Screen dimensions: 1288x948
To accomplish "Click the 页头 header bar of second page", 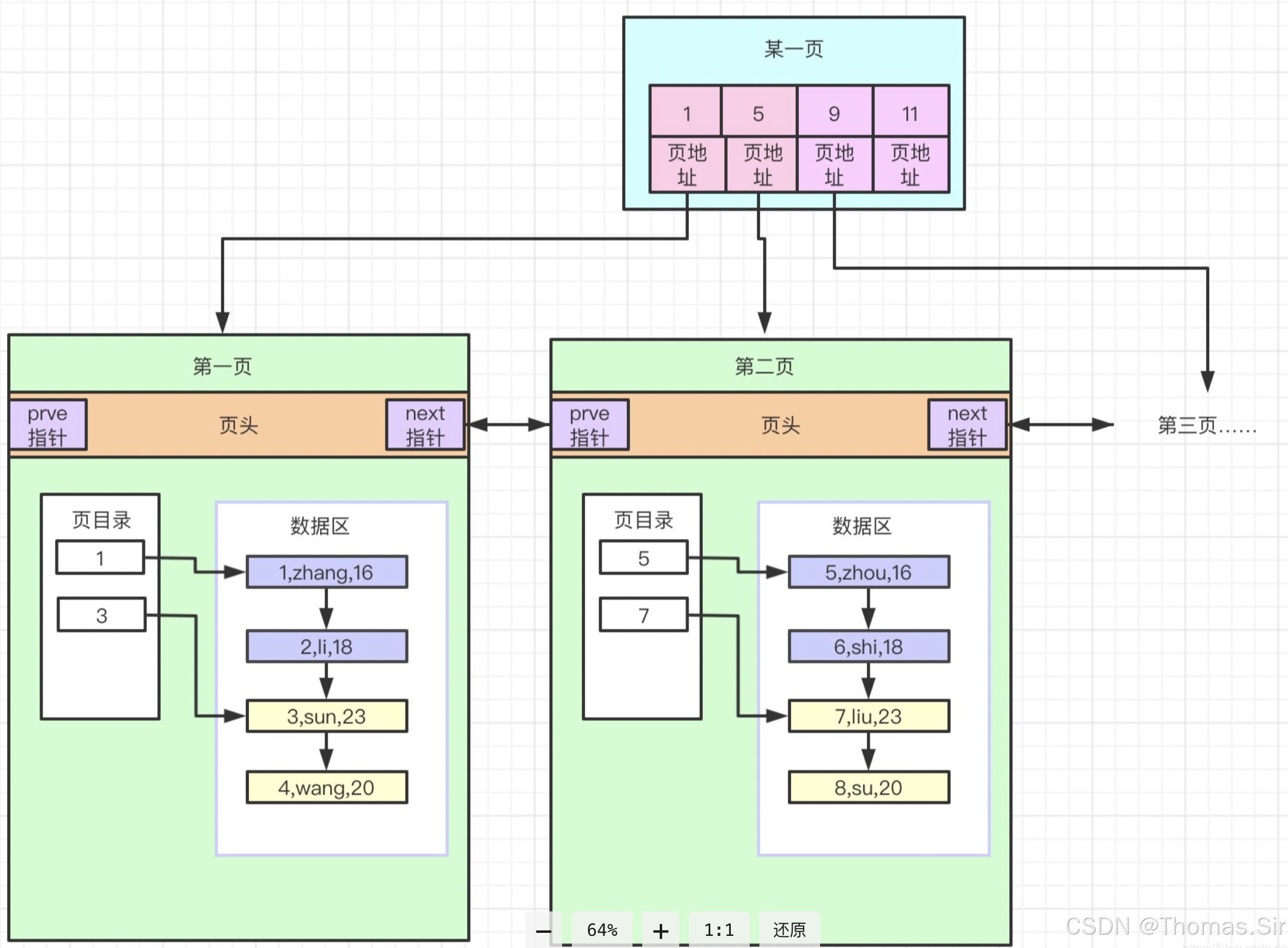I will [780, 425].
